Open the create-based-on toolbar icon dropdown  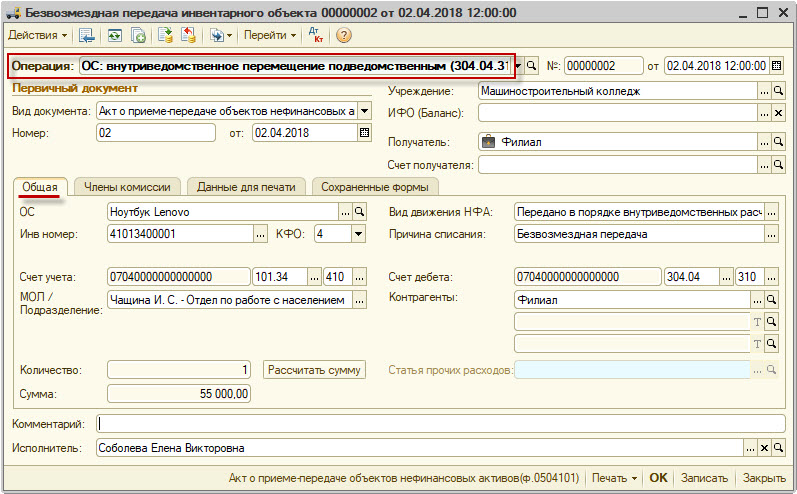(x=221, y=35)
